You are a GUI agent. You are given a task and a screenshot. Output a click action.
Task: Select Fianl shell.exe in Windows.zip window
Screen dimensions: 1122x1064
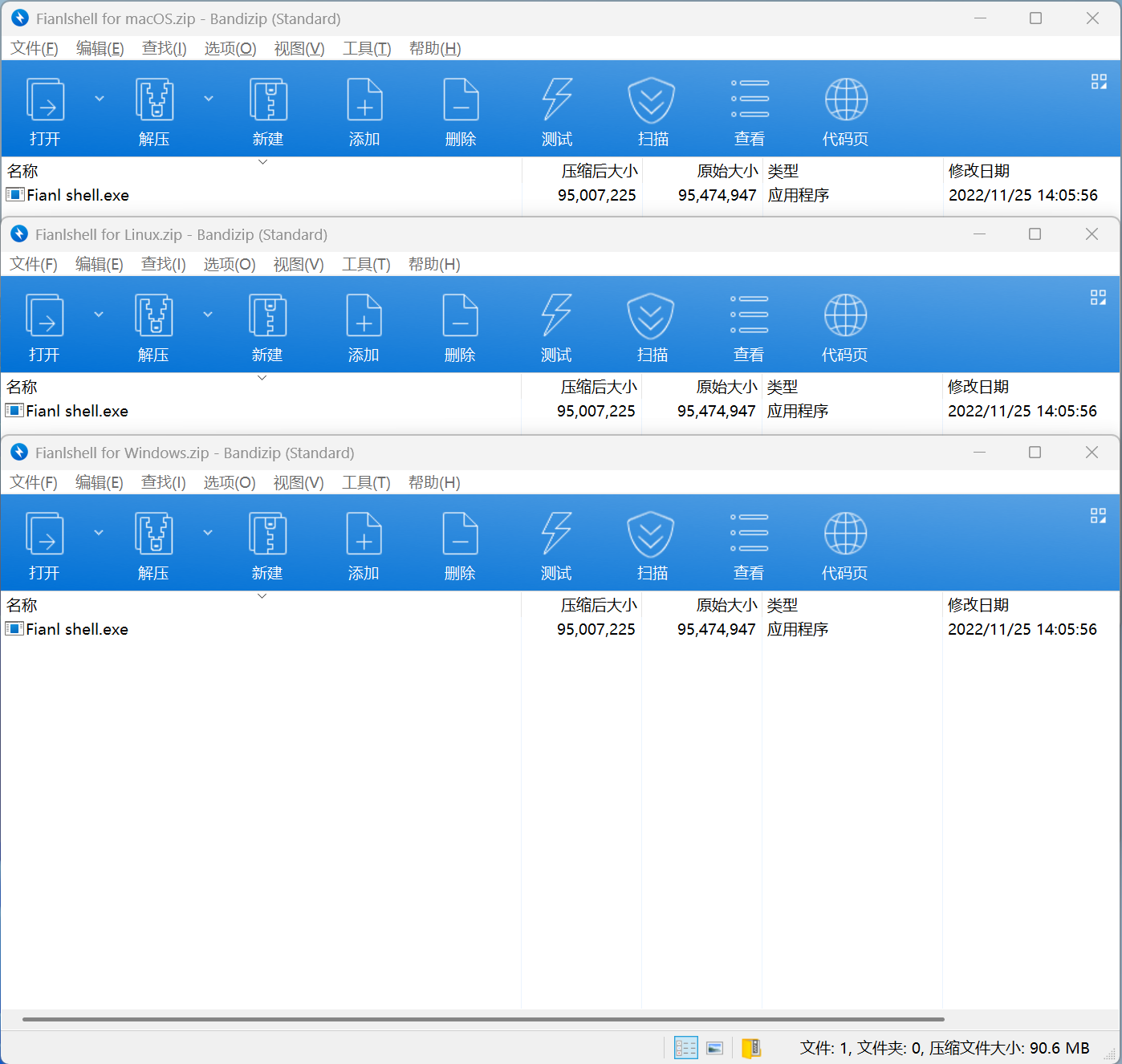click(x=77, y=630)
